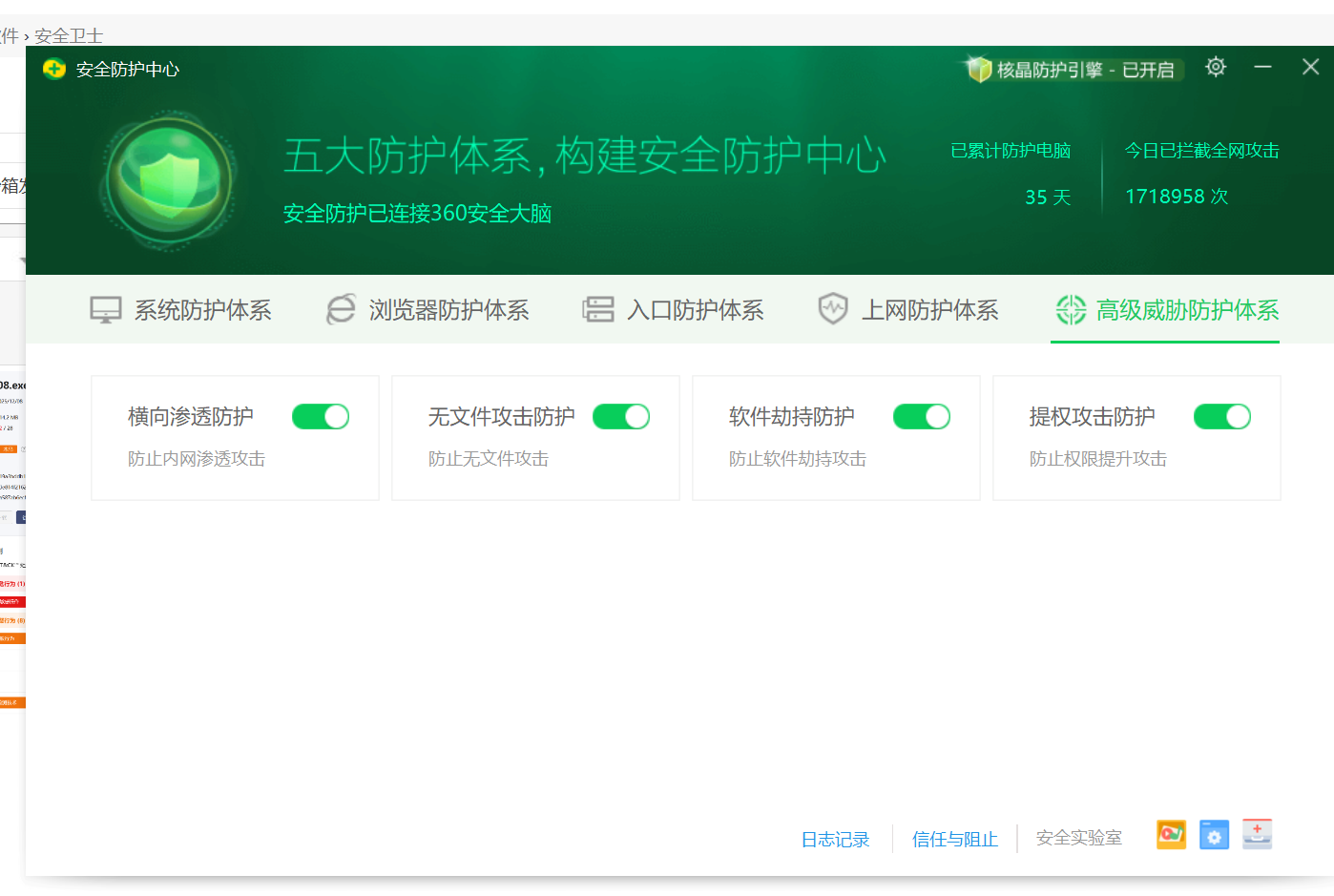Screen dimensions: 1334x896
Task: Click the 核晶防护引擎 shield icon
Action: pos(979,69)
